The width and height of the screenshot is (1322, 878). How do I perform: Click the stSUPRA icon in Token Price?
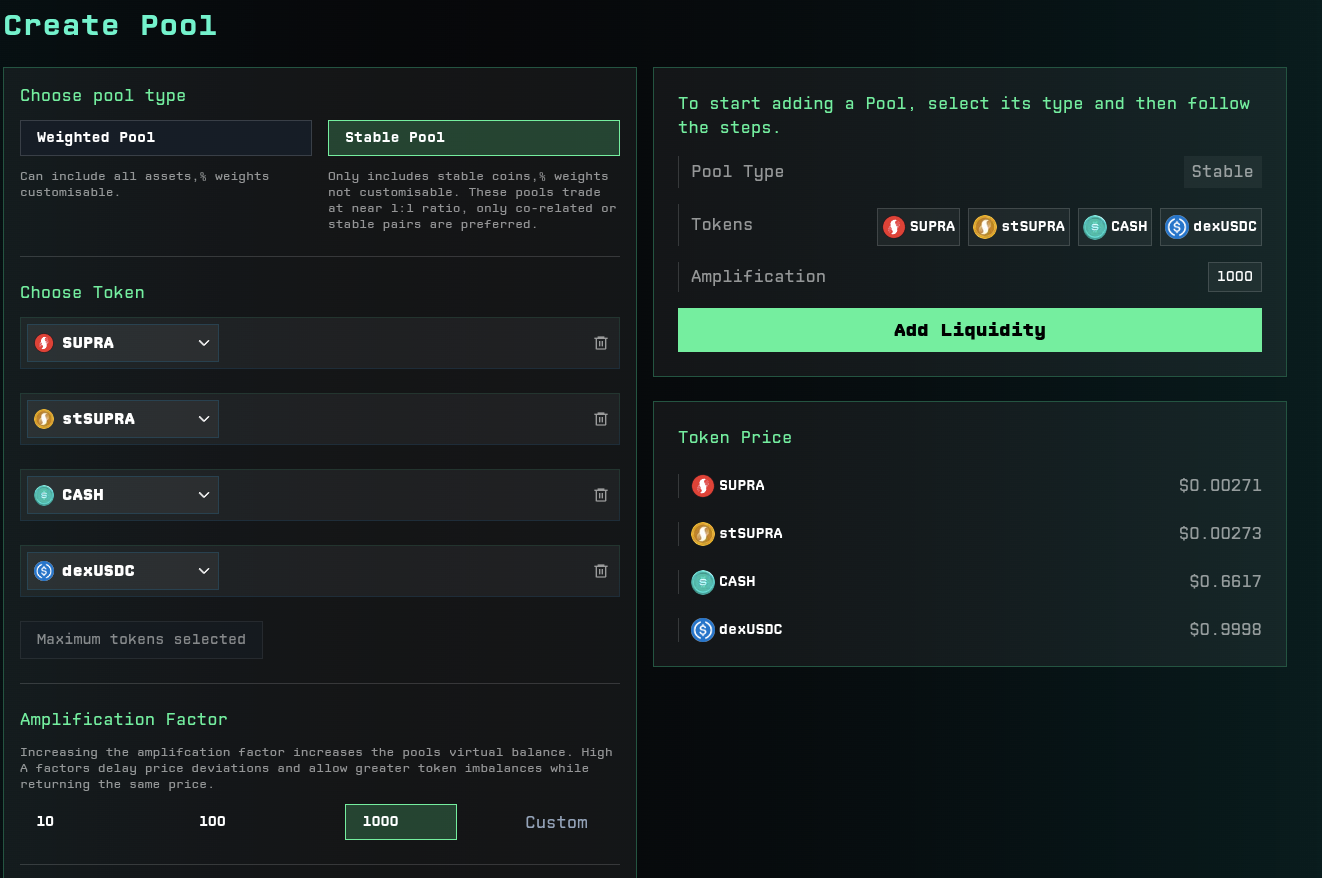pos(703,534)
